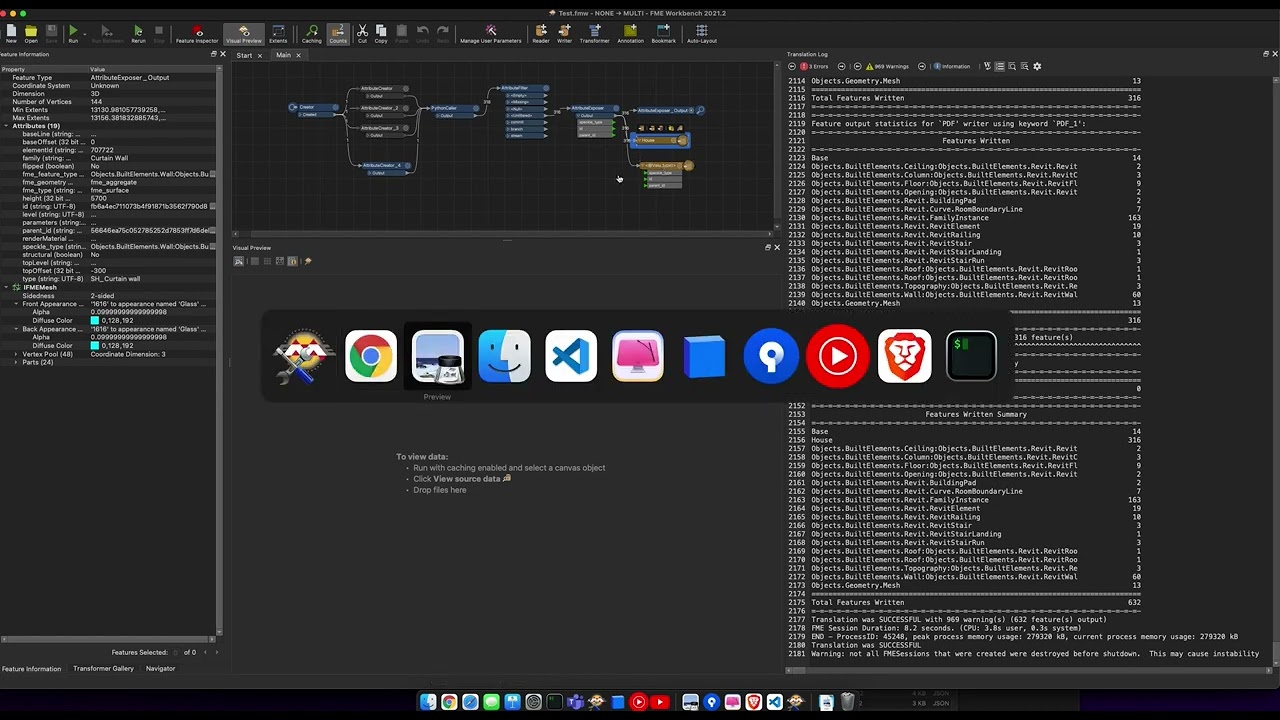Go to previous error in log
Image resolution: width=1280 pixels, height=720 pixels.
792,66
